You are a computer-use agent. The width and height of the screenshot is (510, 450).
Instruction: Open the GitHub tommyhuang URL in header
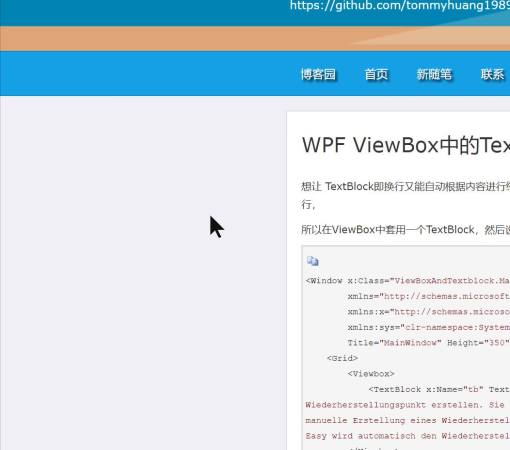400,6
